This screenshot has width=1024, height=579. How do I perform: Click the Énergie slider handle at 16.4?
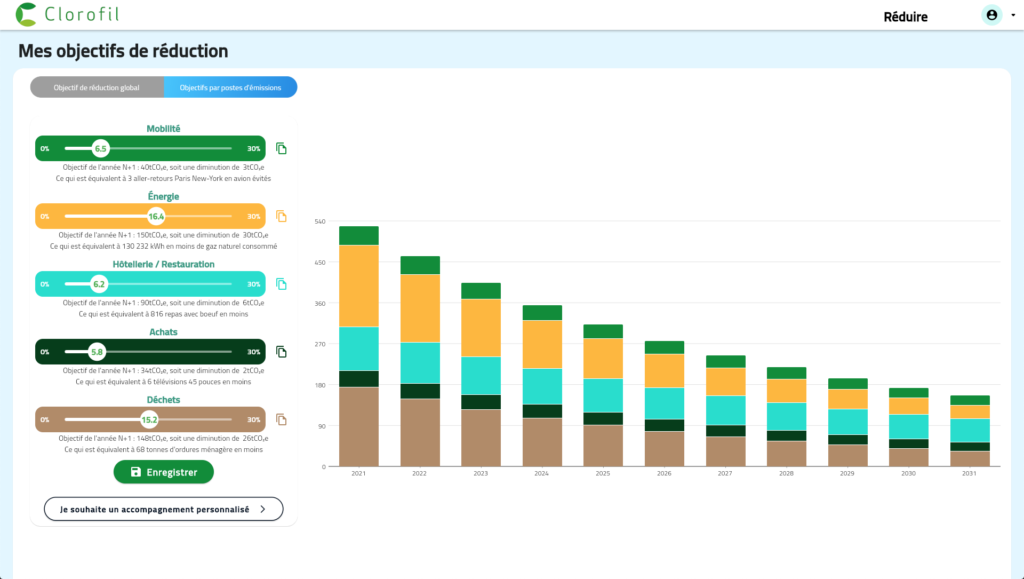point(156,216)
